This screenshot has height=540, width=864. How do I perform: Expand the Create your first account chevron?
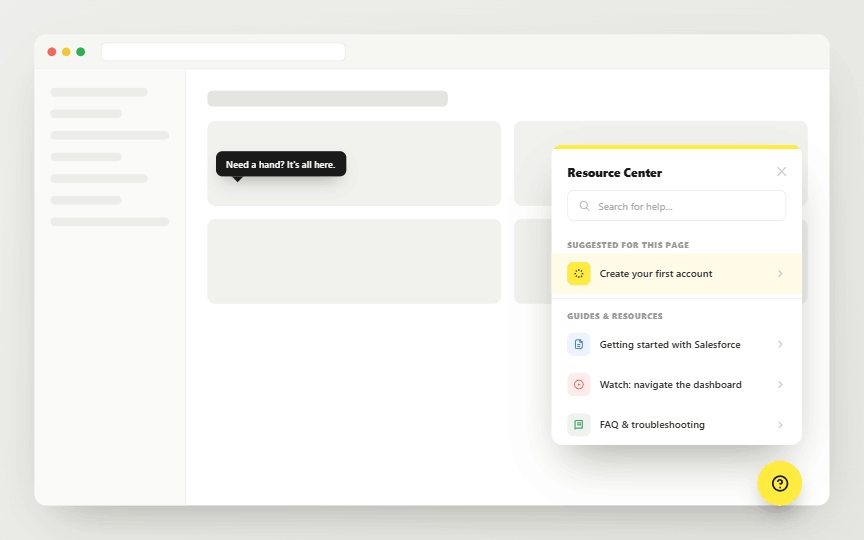(x=780, y=273)
